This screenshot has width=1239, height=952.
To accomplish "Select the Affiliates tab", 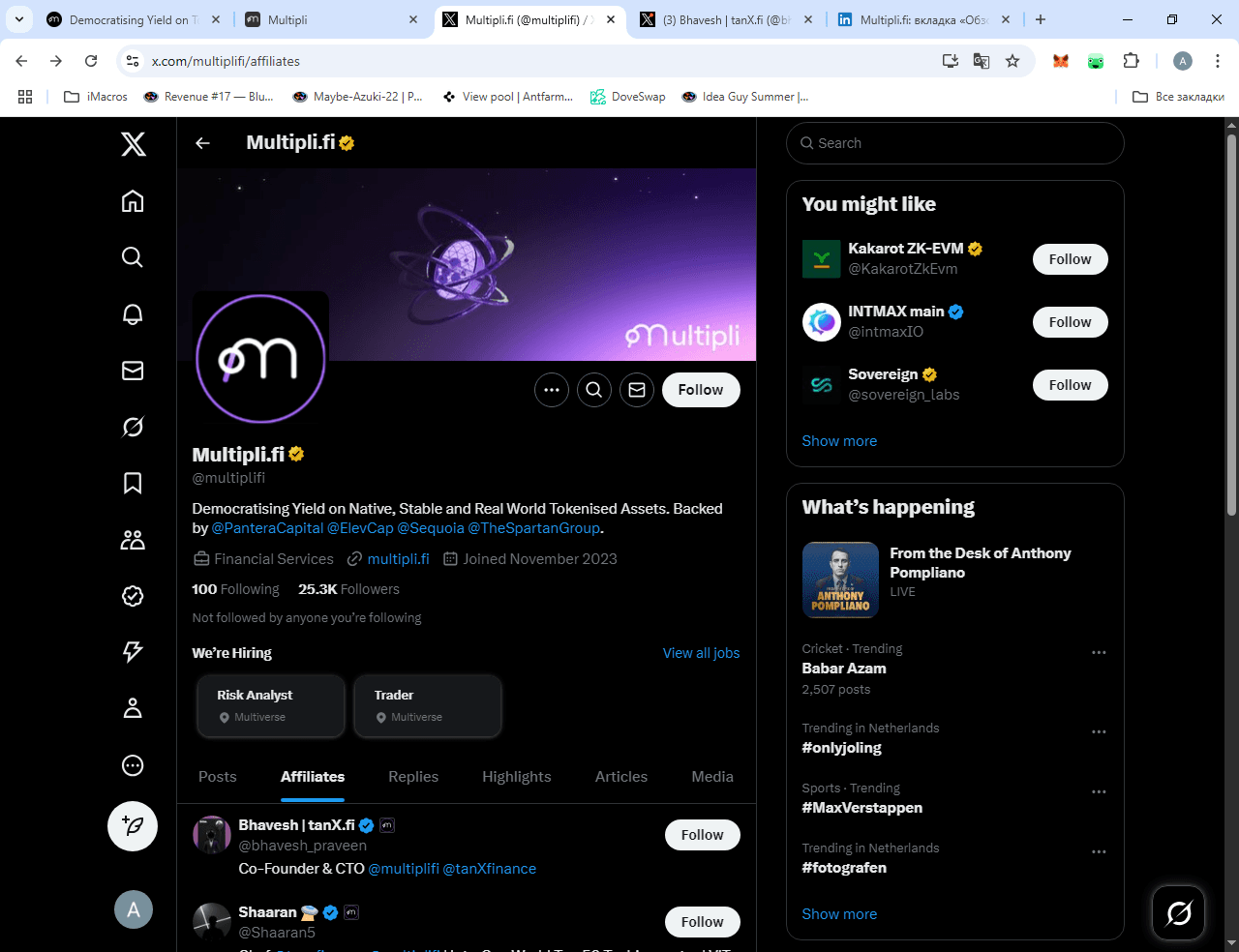I will click(313, 777).
